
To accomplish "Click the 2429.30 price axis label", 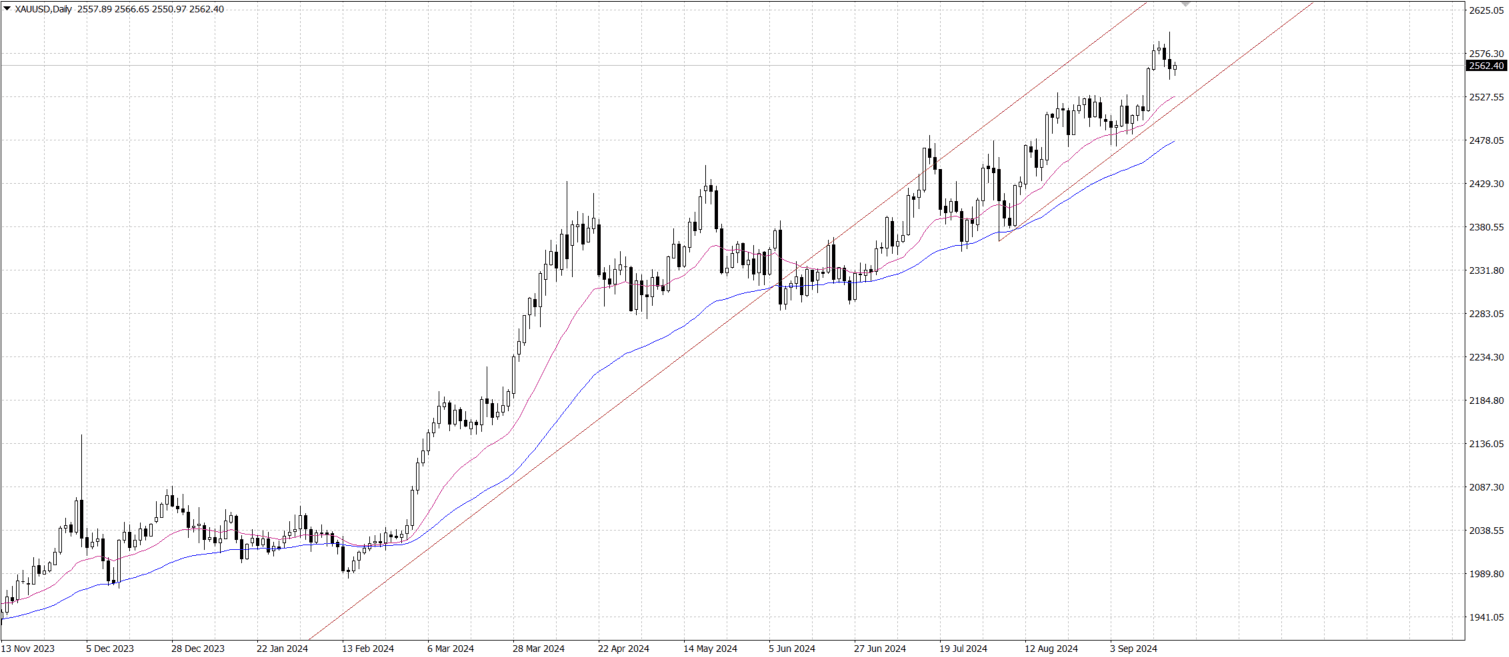I will (1487, 184).
